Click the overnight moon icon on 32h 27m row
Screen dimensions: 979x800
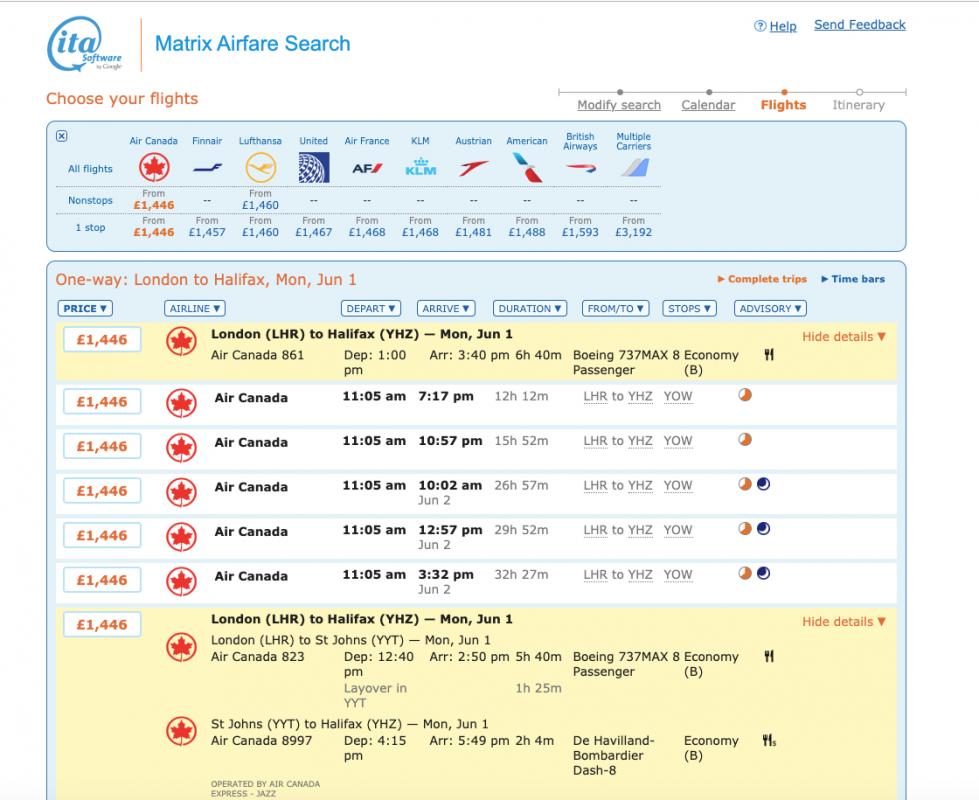point(764,573)
